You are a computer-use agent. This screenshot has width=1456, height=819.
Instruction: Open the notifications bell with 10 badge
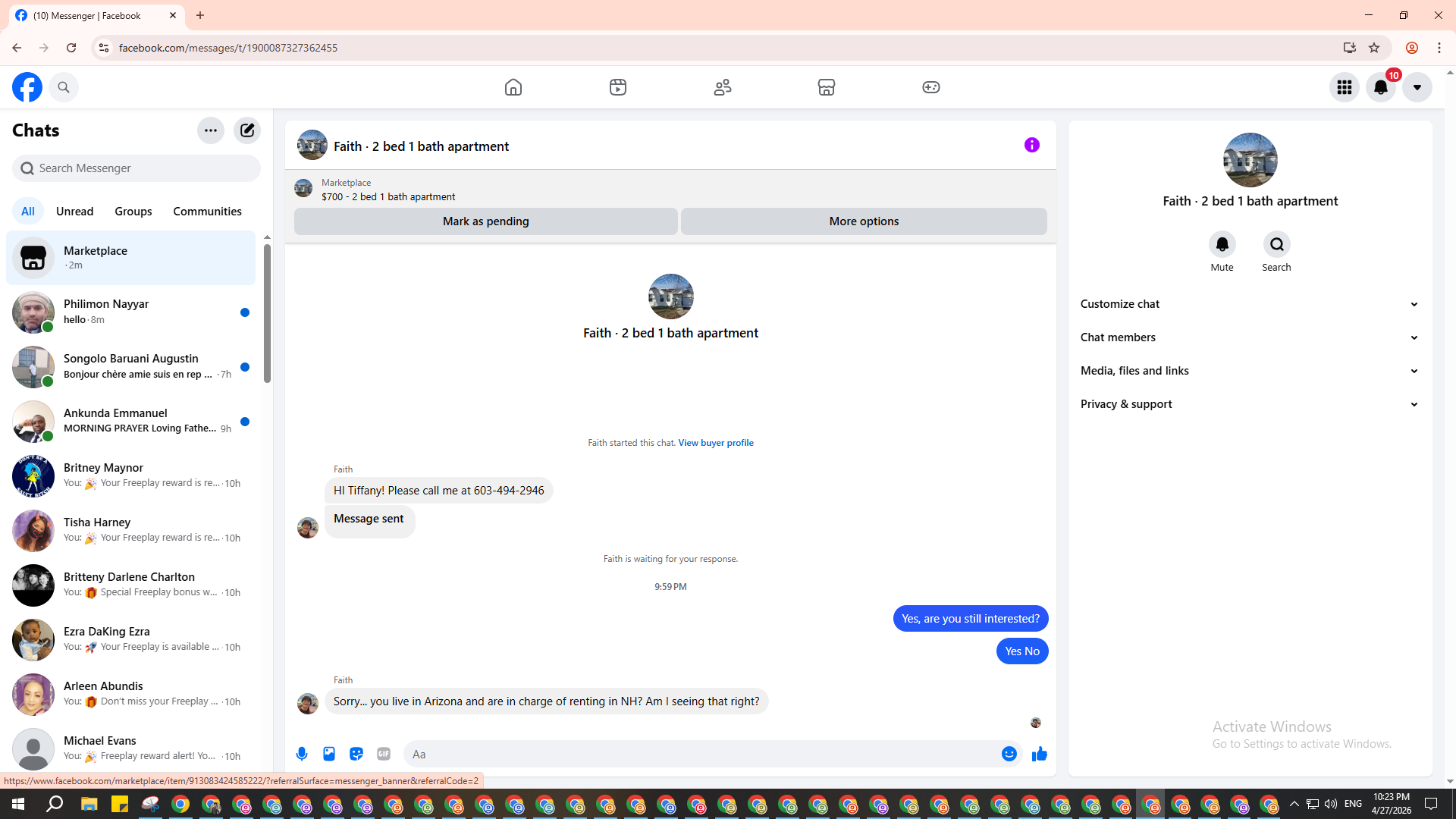[1381, 87]
